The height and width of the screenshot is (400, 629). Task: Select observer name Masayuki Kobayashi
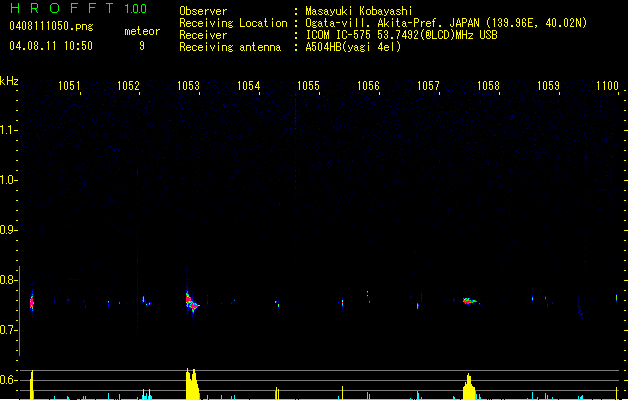click(359, 11)
